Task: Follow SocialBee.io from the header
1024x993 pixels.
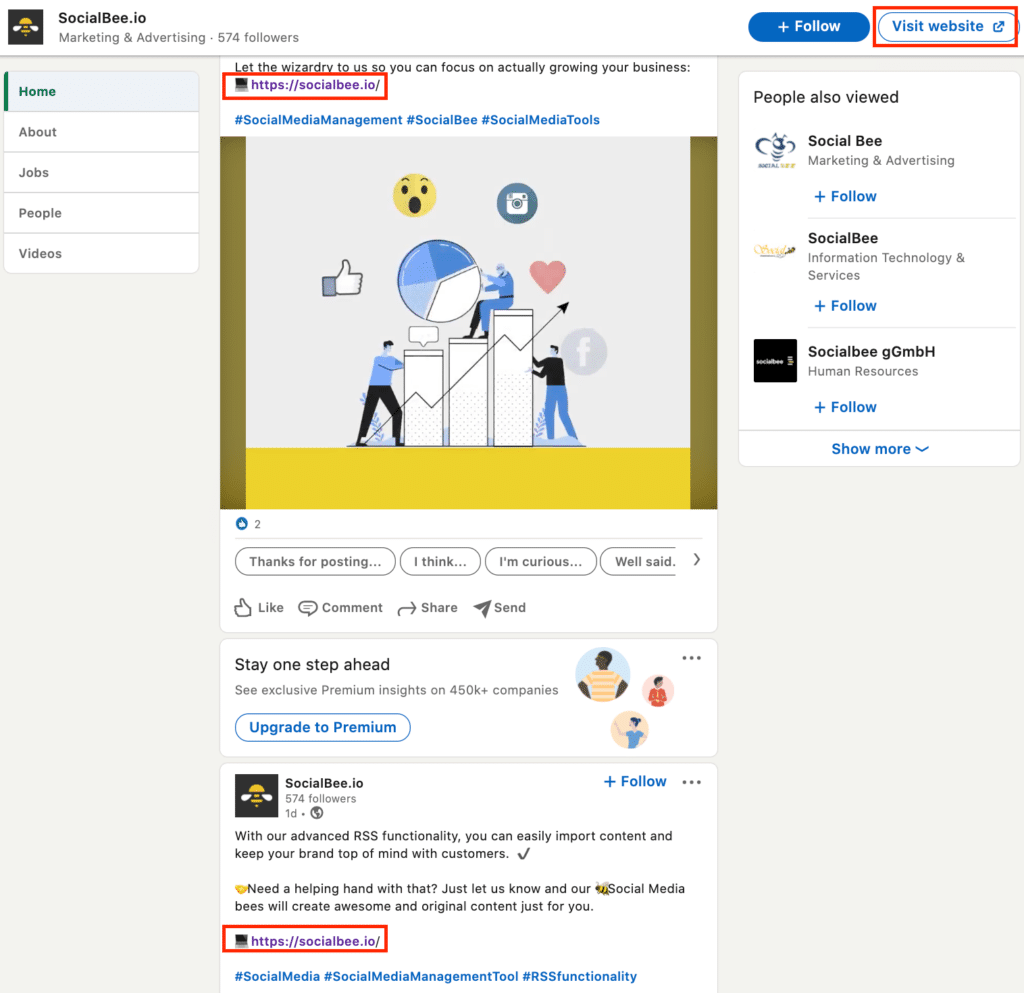Action: click(x=808, y=27)
